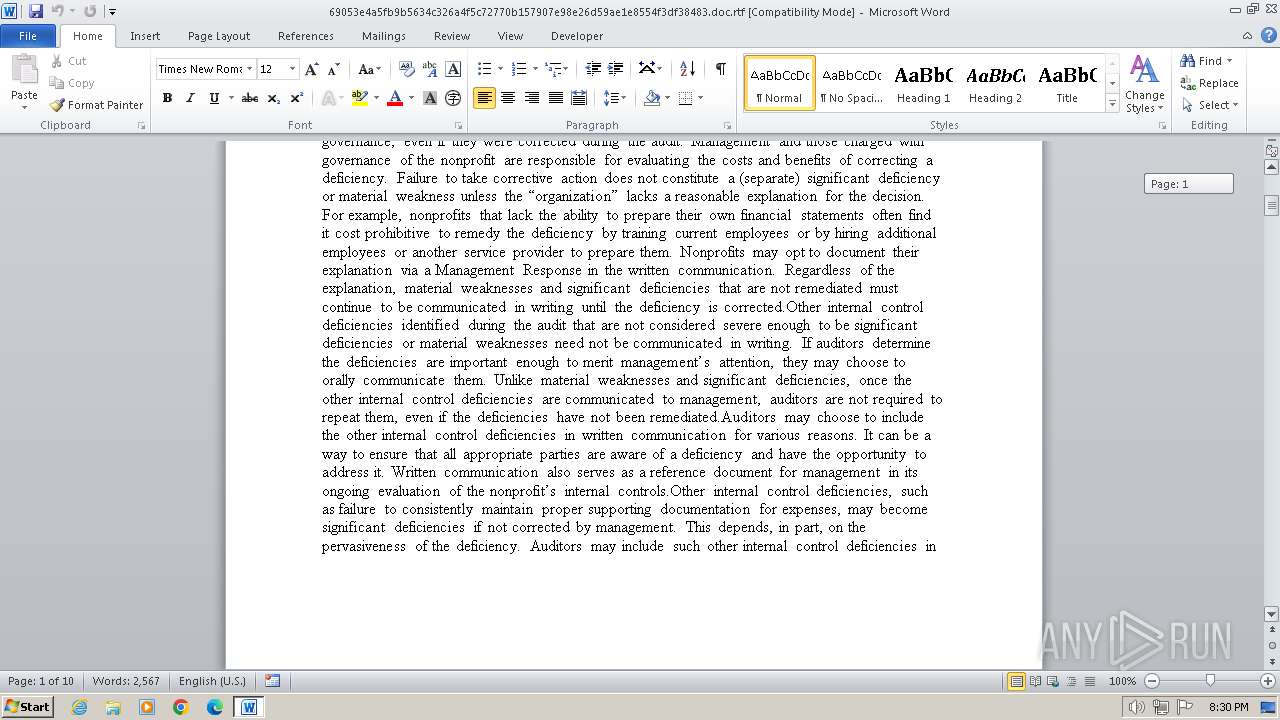The height and width of the screenshot is (720, 1280).
Task: Open Change Case dropdown
Action: [x=369, y=69]
